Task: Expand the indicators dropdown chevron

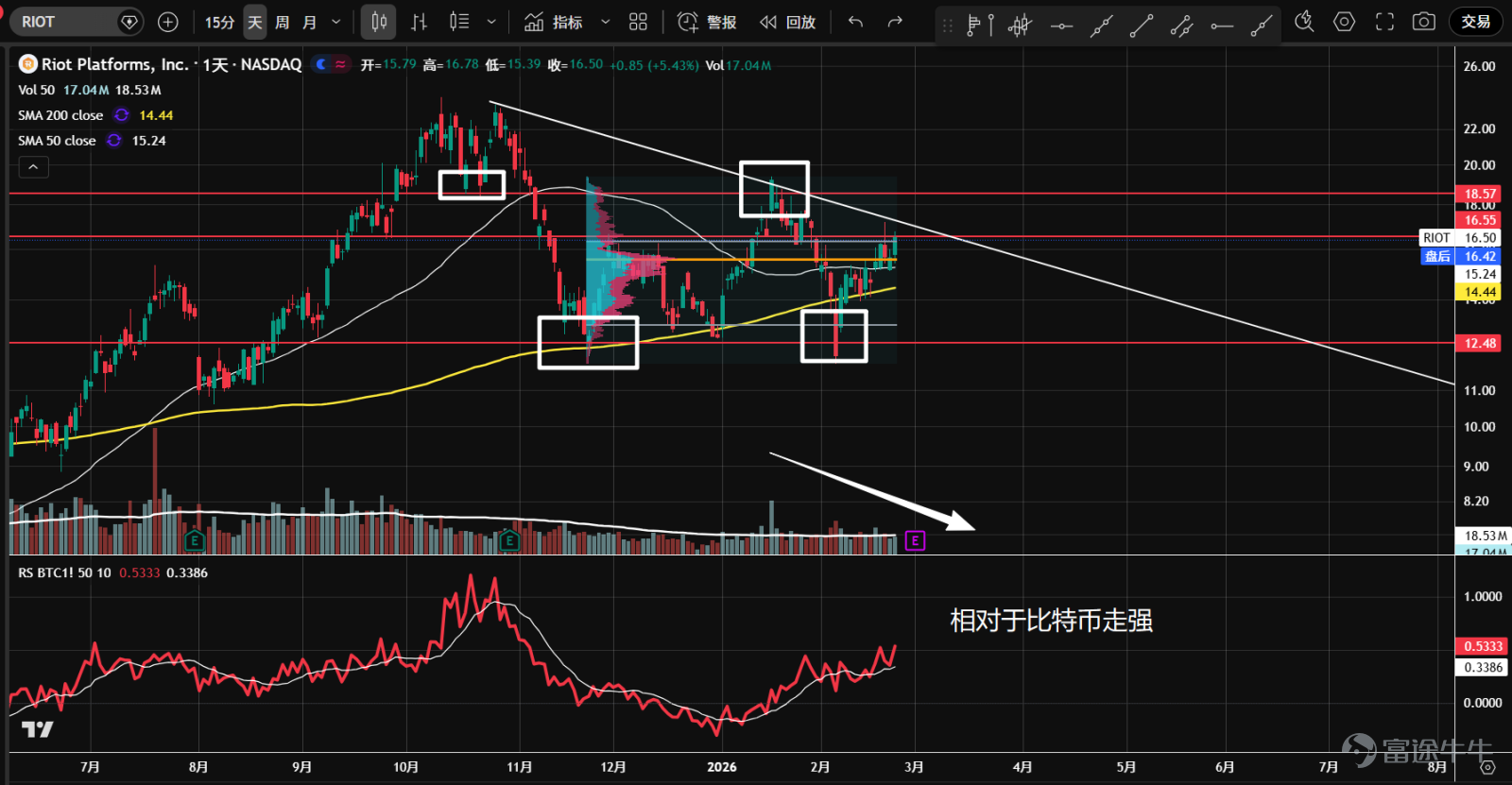Action: [606, 22]
